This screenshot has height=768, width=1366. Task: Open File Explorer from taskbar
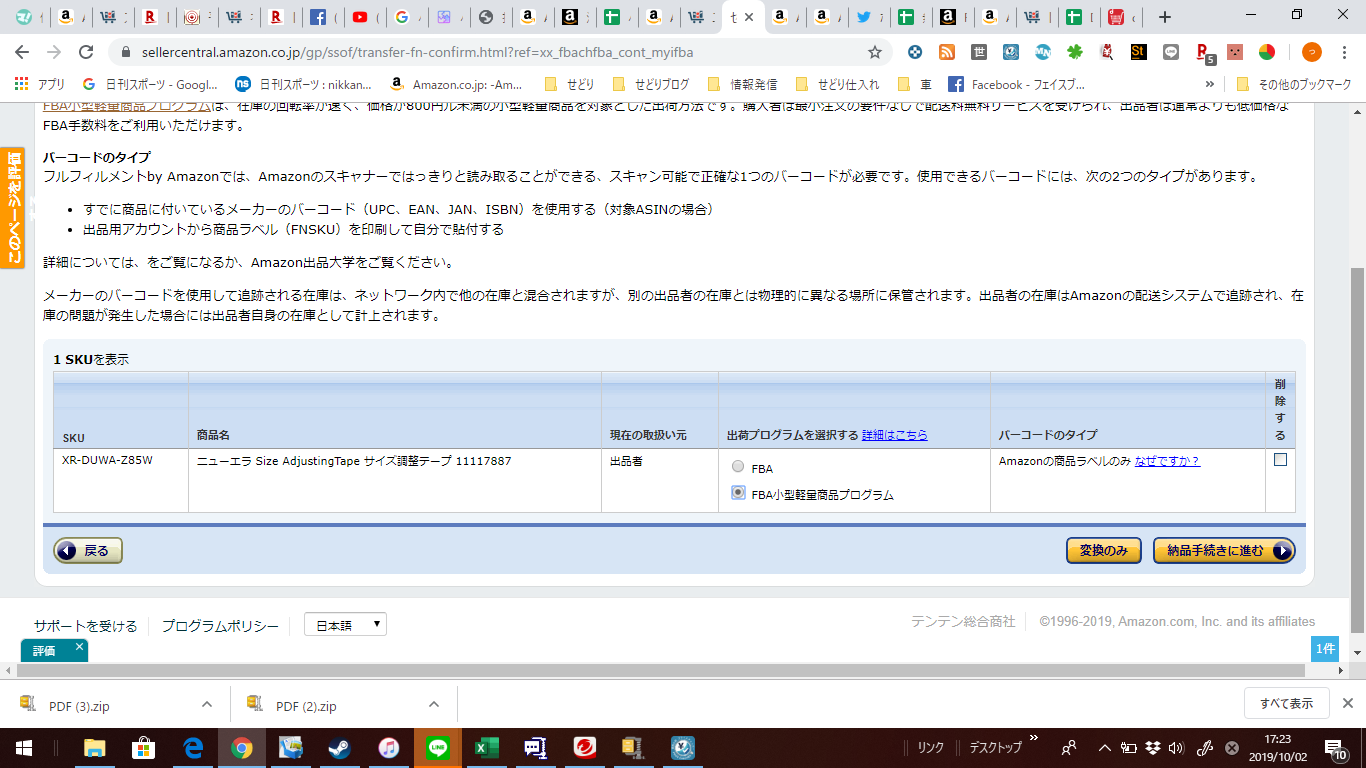pos(95,747)
